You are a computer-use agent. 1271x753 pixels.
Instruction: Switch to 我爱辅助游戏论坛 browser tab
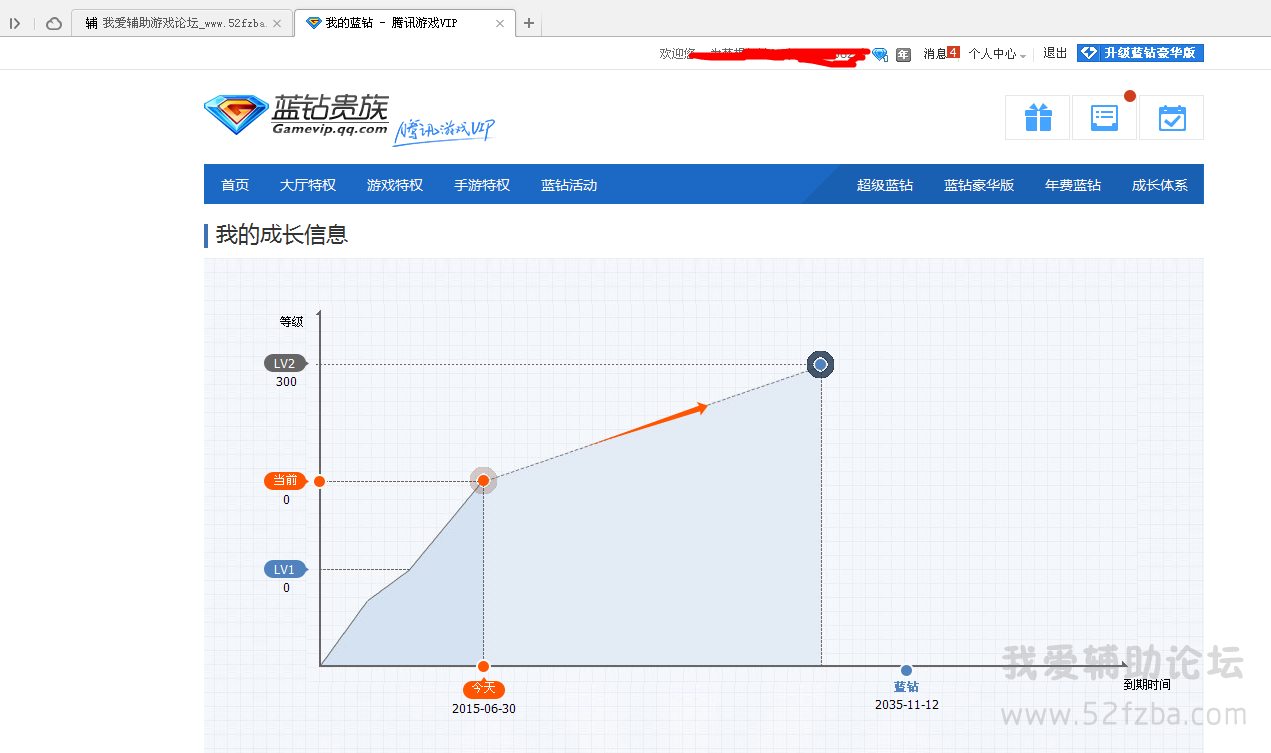[180, 23]
